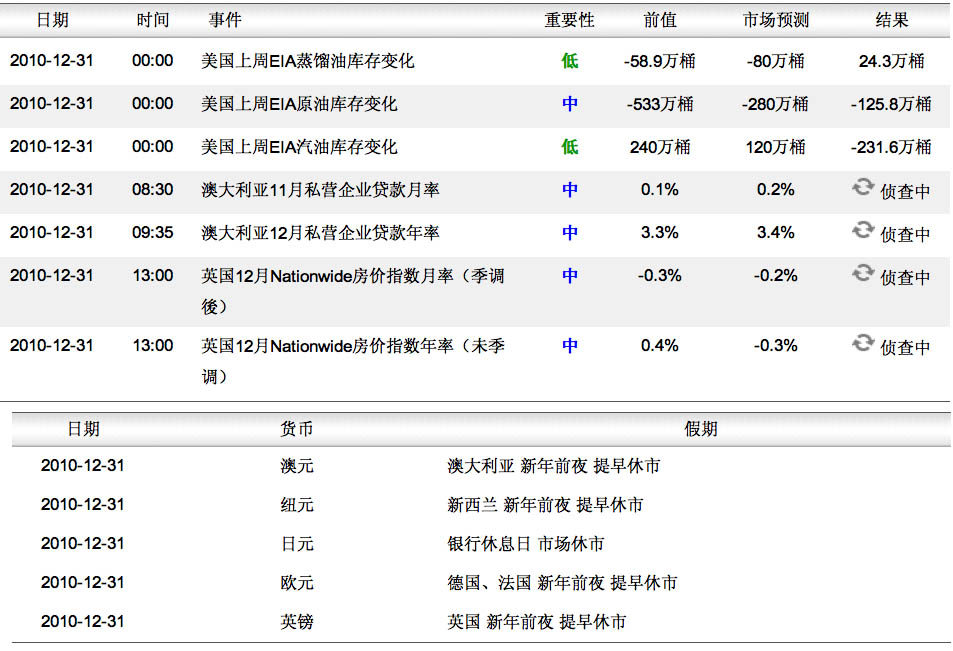Click the 时间 column header

click(153, 20)
